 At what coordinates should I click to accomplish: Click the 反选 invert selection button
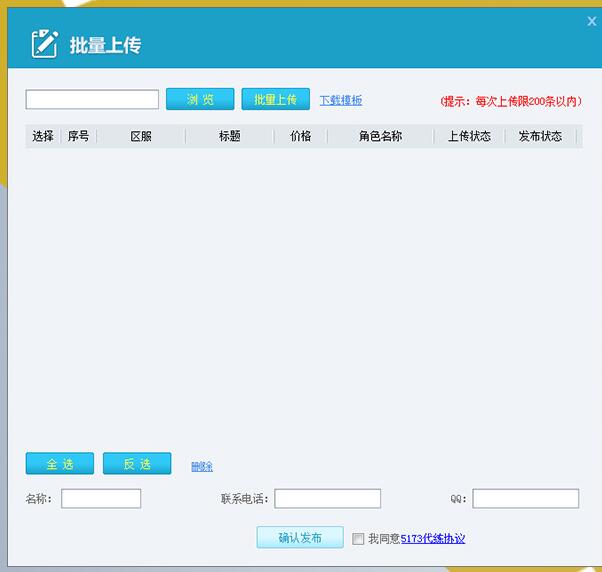point(137,463)
